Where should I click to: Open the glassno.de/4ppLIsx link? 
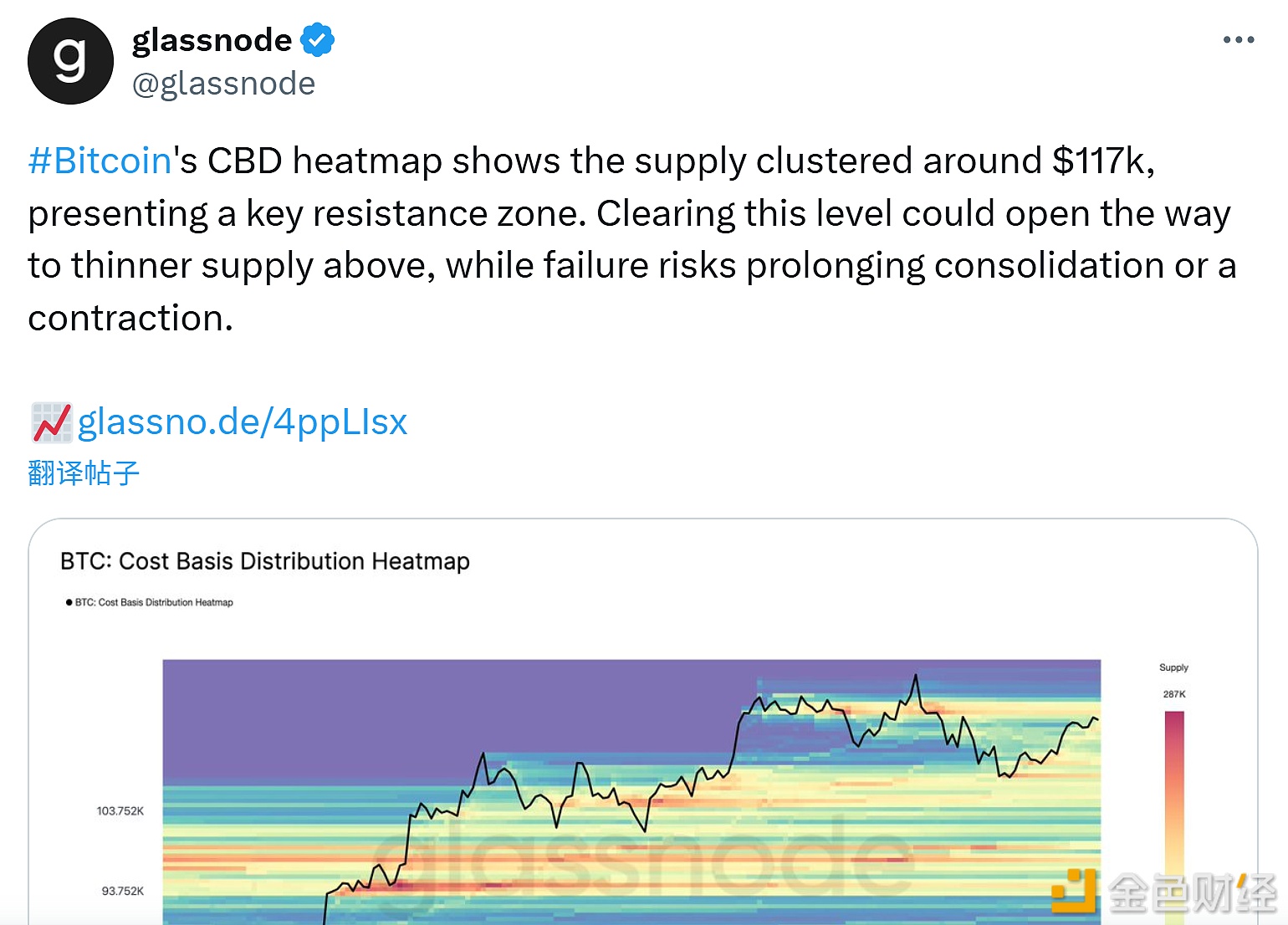[243, 422]
